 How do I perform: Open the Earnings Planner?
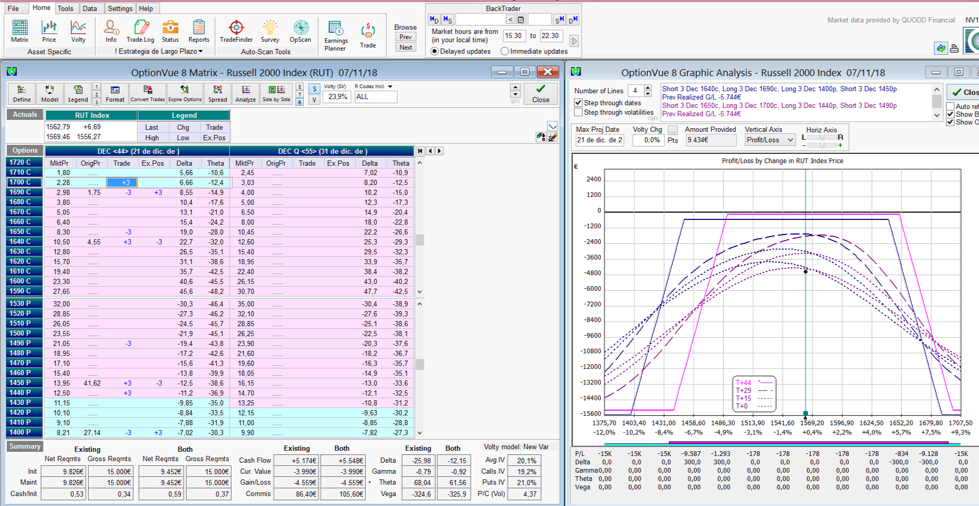pos(336,35)
